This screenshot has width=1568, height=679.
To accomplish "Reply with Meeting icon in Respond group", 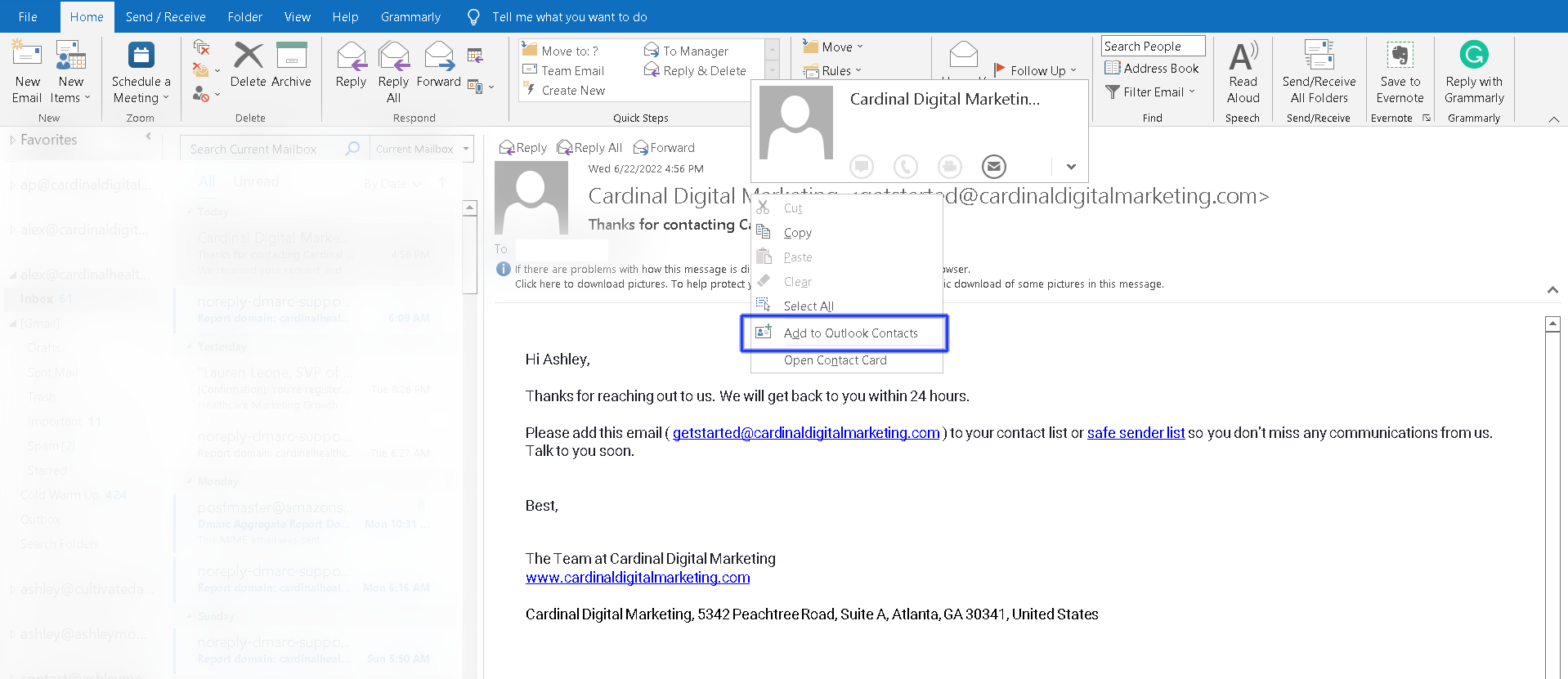I will [475, 56].
